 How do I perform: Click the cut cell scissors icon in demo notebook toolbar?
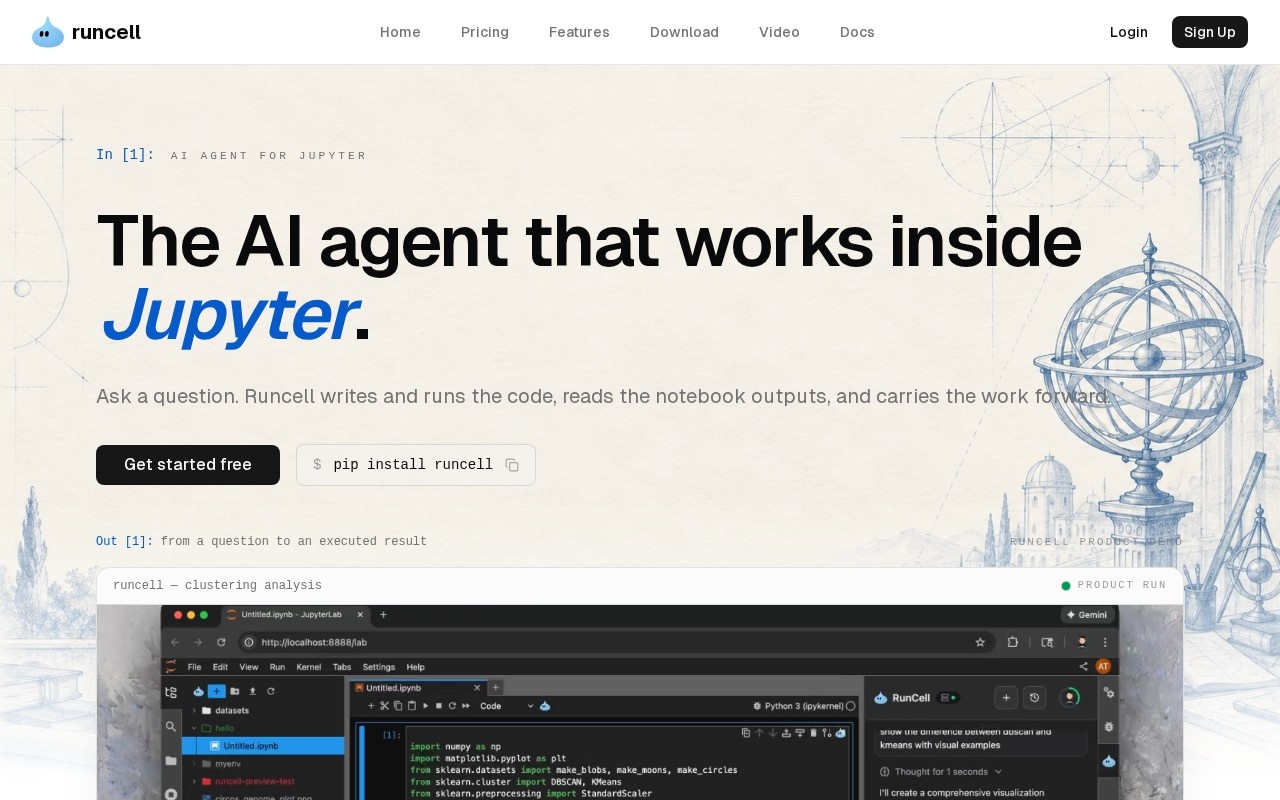384,706
